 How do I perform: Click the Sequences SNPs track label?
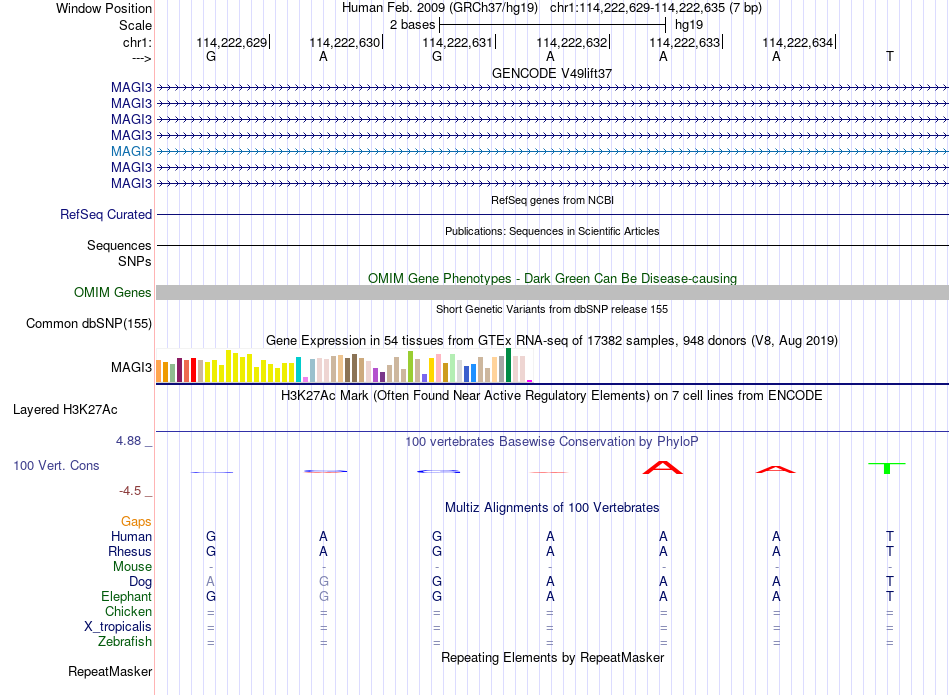tap(119, 253)
